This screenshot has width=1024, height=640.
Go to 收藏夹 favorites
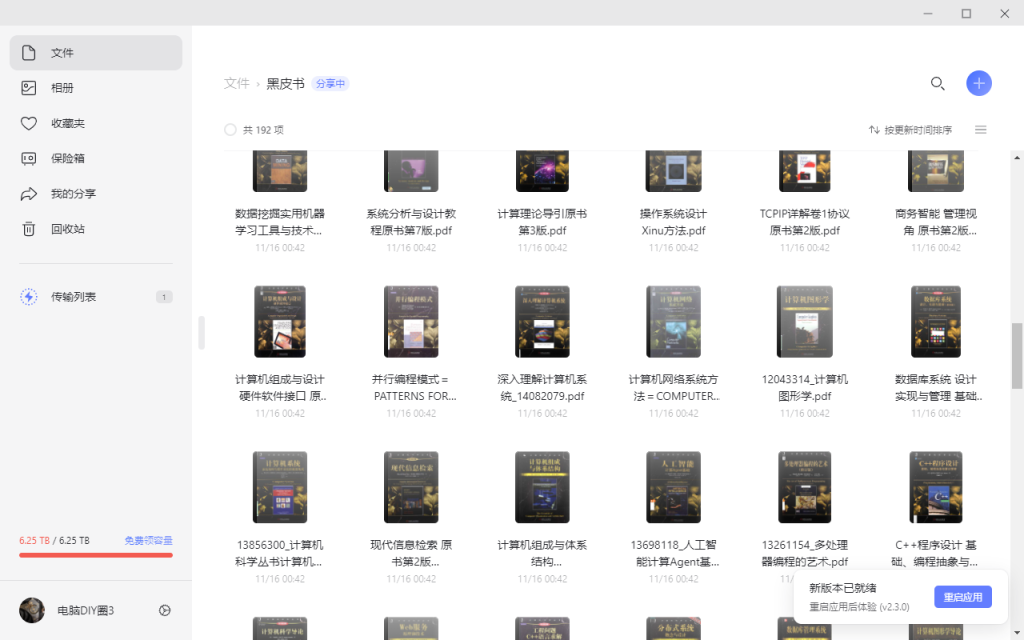pyautogui.click(x=96, y=123)
